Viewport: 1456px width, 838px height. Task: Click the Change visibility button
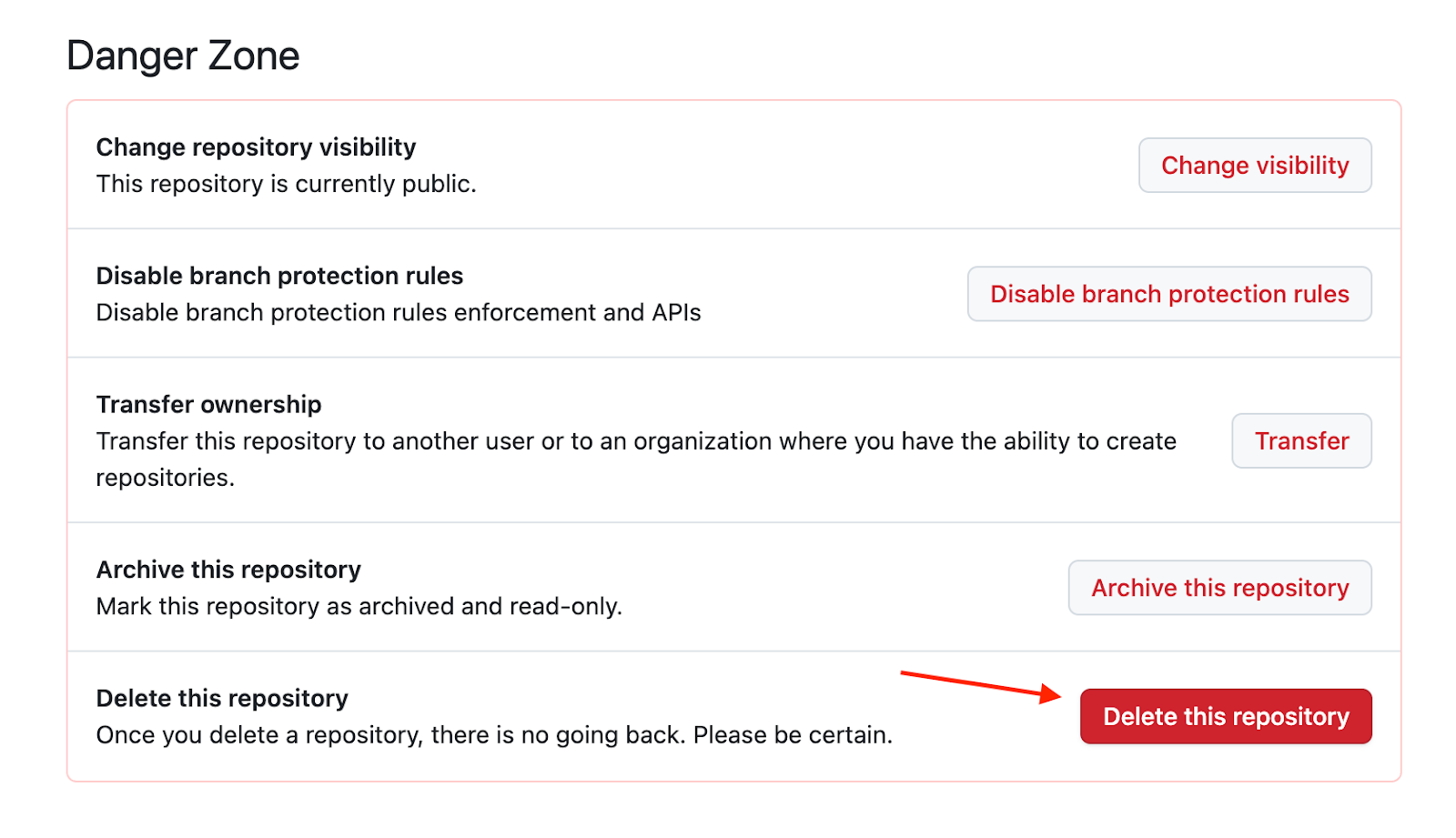[1255, 166]
